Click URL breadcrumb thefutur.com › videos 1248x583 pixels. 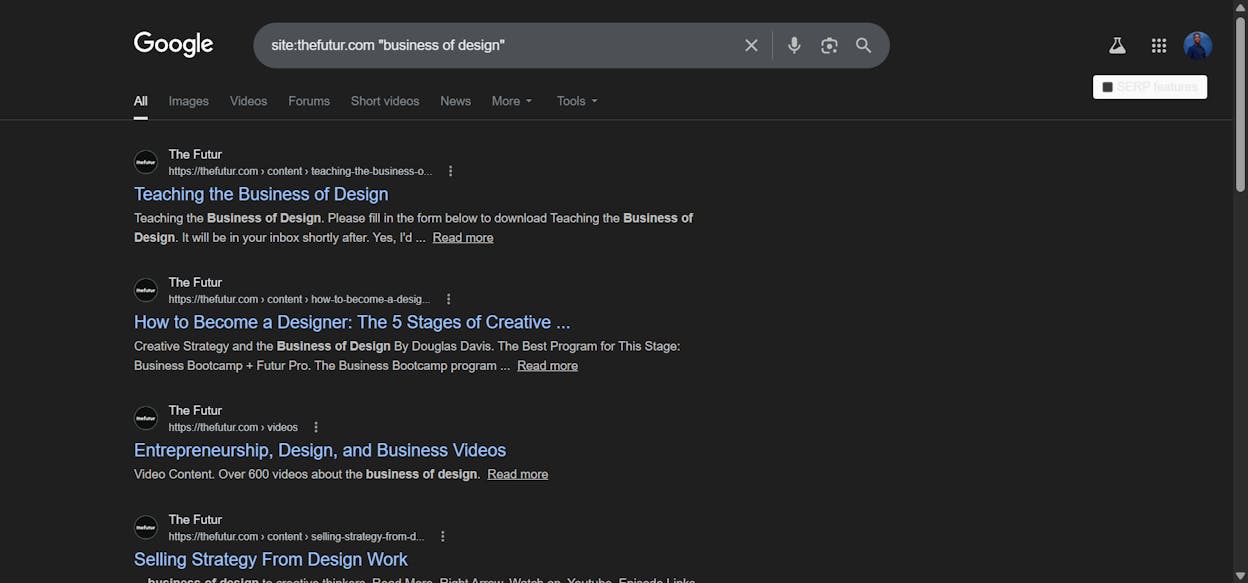[x=233, y=427]
